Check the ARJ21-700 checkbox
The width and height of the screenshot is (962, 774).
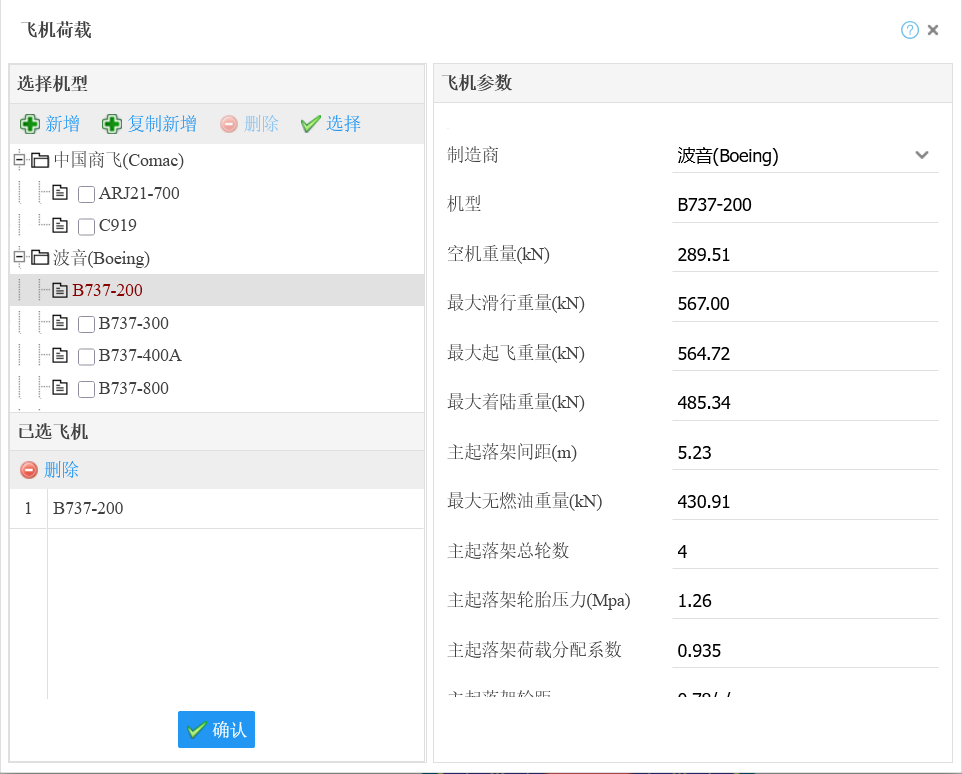(x=87, y=194)
